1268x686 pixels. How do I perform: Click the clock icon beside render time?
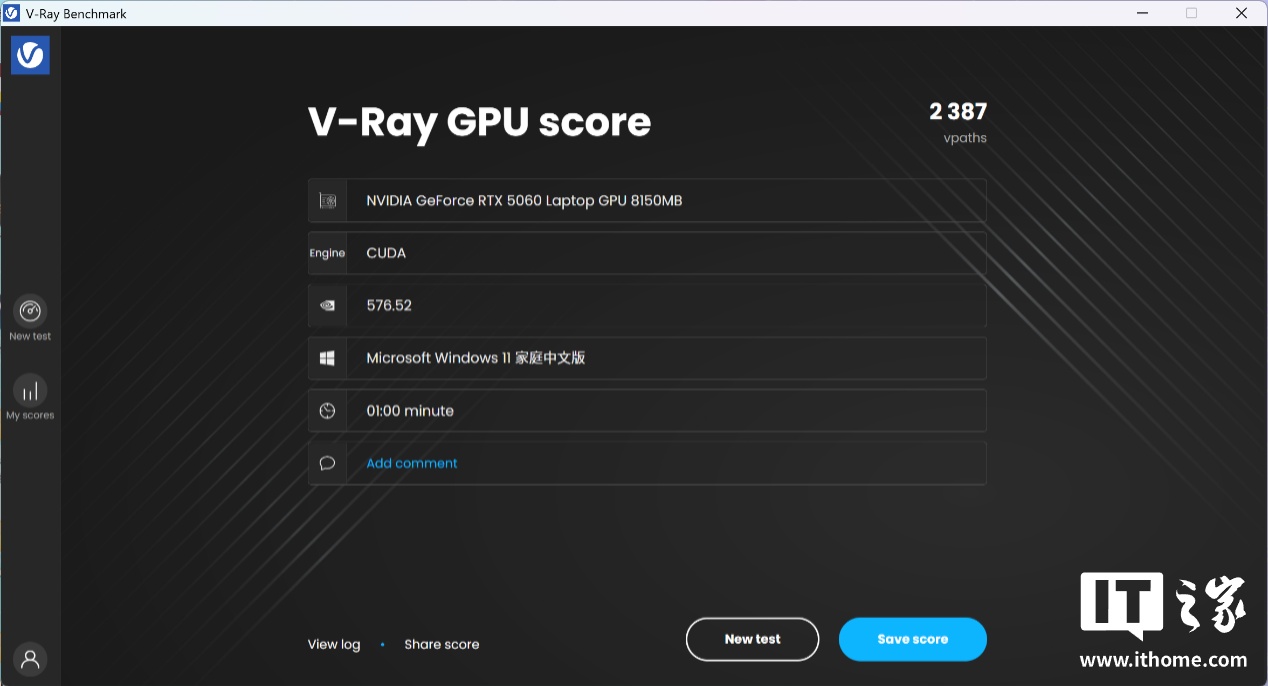point(327,411)
